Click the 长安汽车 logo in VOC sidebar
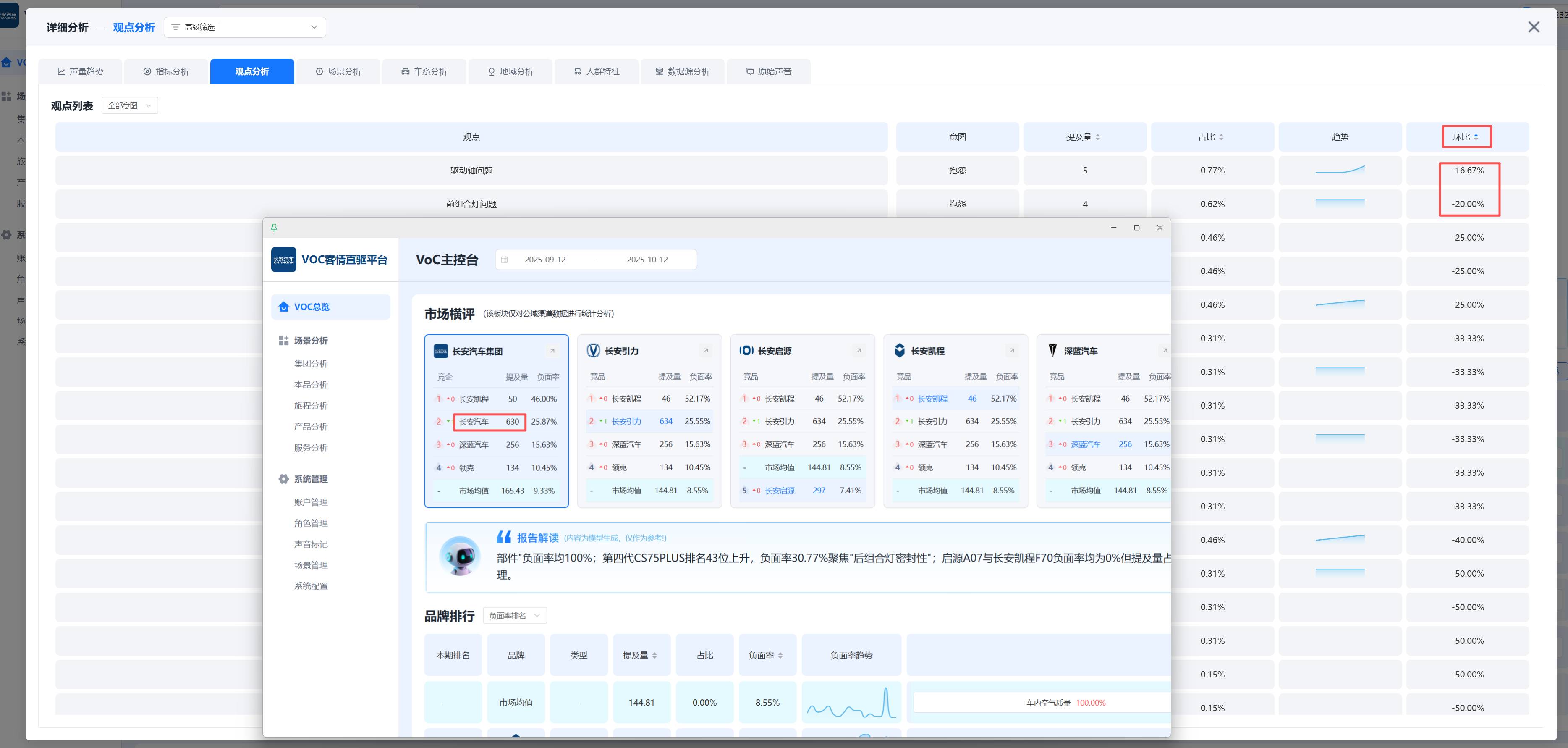This screenshot has height=748, width=1568. coord(284,260)
